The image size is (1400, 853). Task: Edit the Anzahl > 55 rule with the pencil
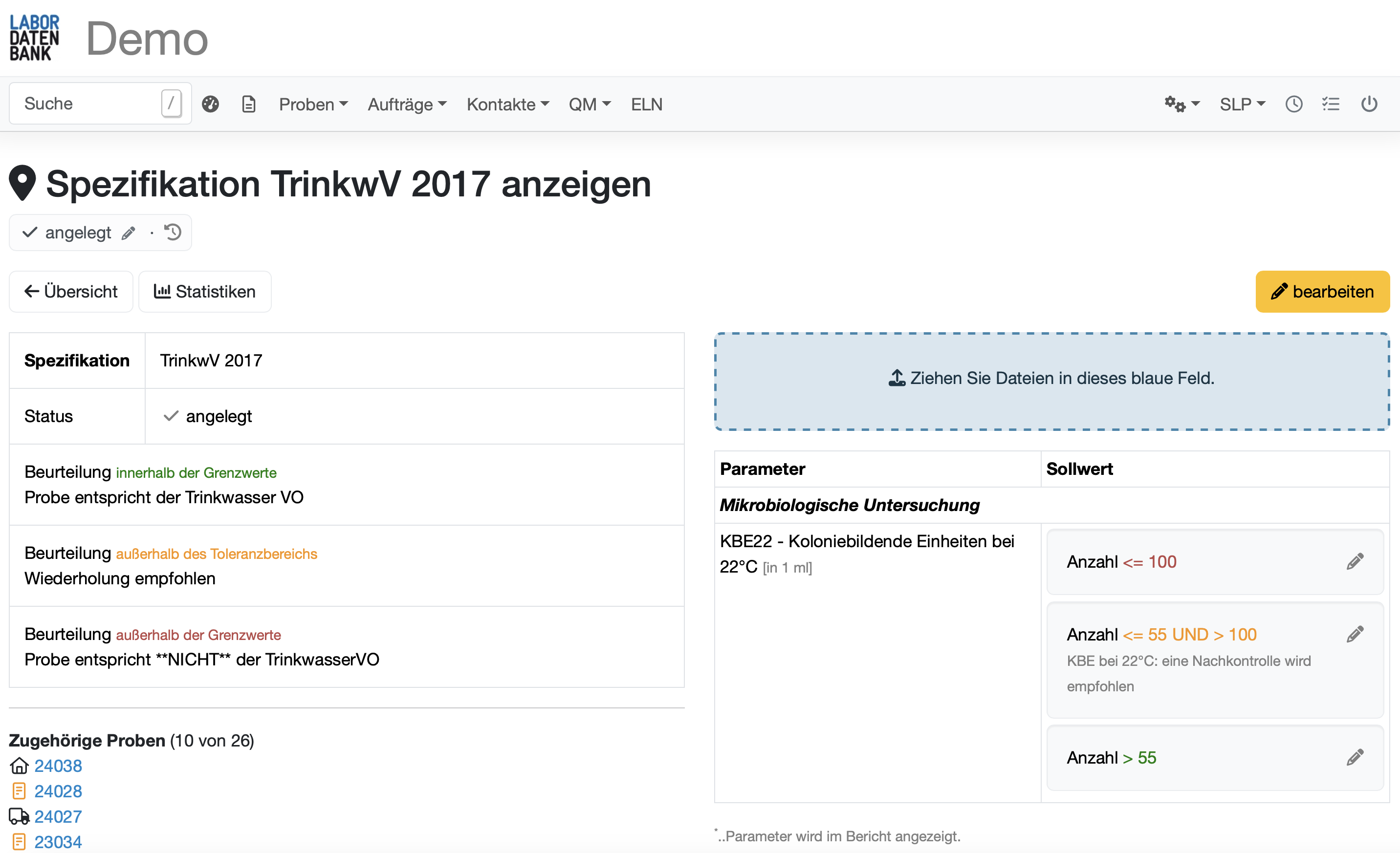coord(1355,757)
